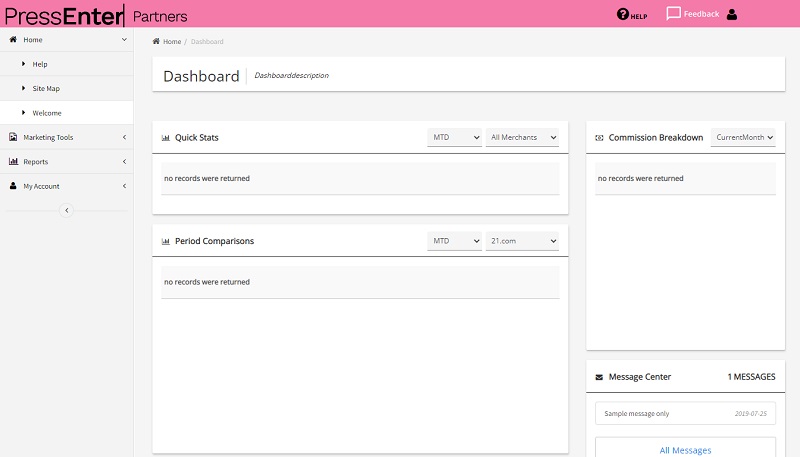Open the Sample message only entry

(x=685, y=413)
